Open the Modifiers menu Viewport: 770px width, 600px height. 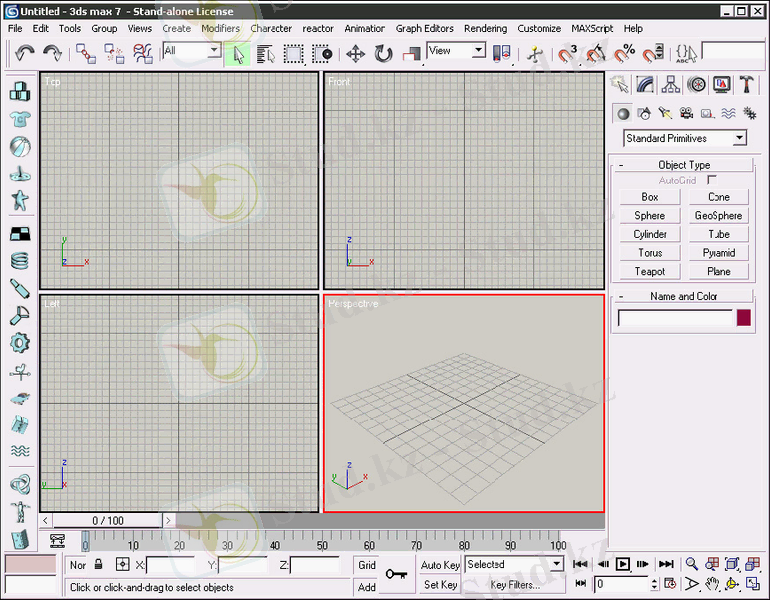pyautogui.click(x=220, y=29)
